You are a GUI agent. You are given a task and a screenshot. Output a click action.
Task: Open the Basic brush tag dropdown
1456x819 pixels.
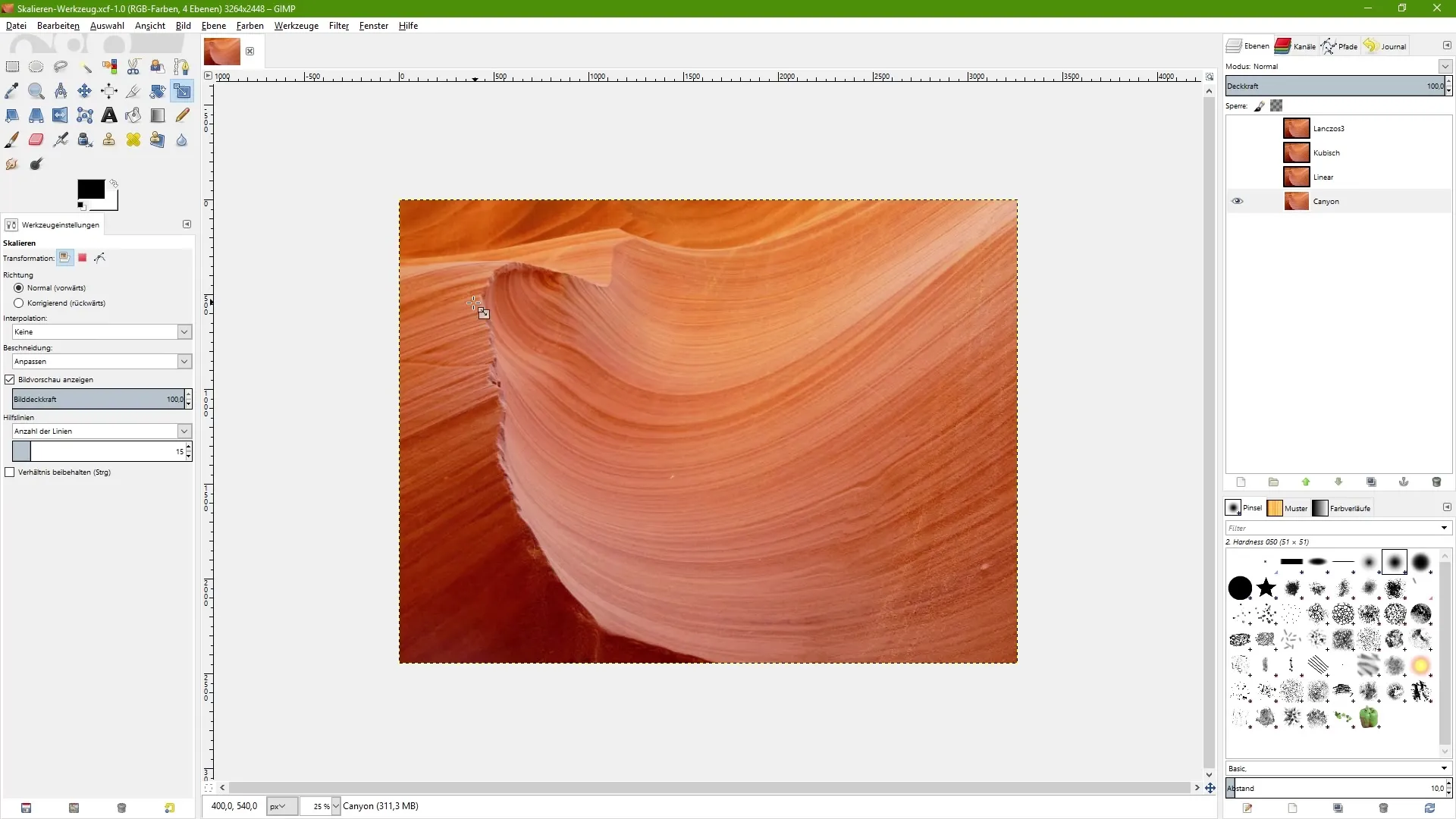[x=1338, y=768]
